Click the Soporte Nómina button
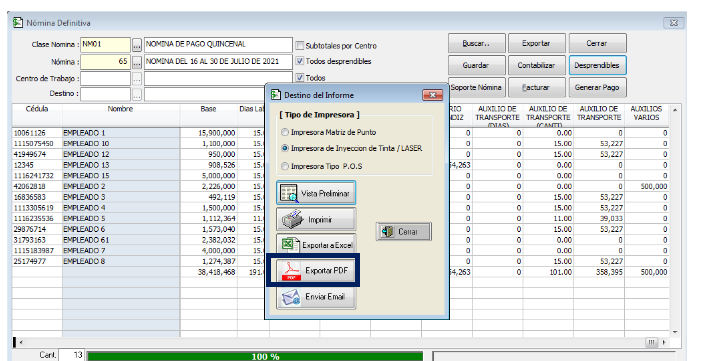This screenshot has height=361, width=702. (476, 87)
